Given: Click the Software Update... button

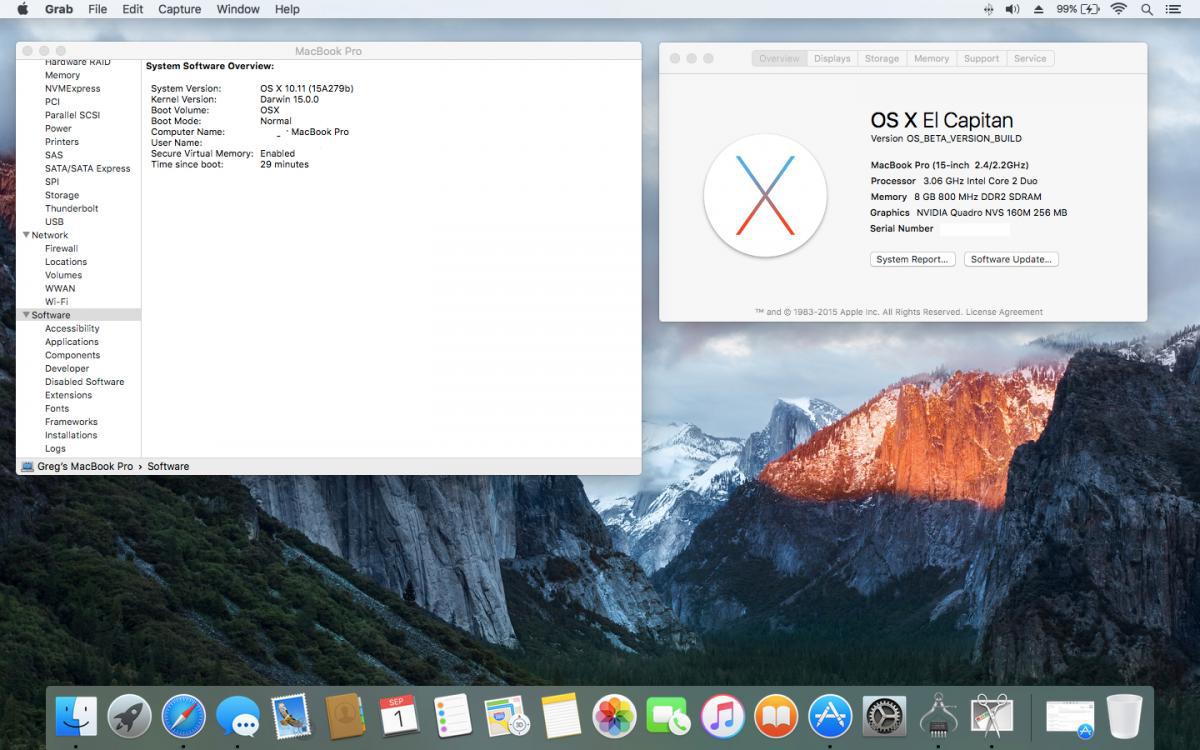Looking at the screenshot, I should pos(1011,259).
